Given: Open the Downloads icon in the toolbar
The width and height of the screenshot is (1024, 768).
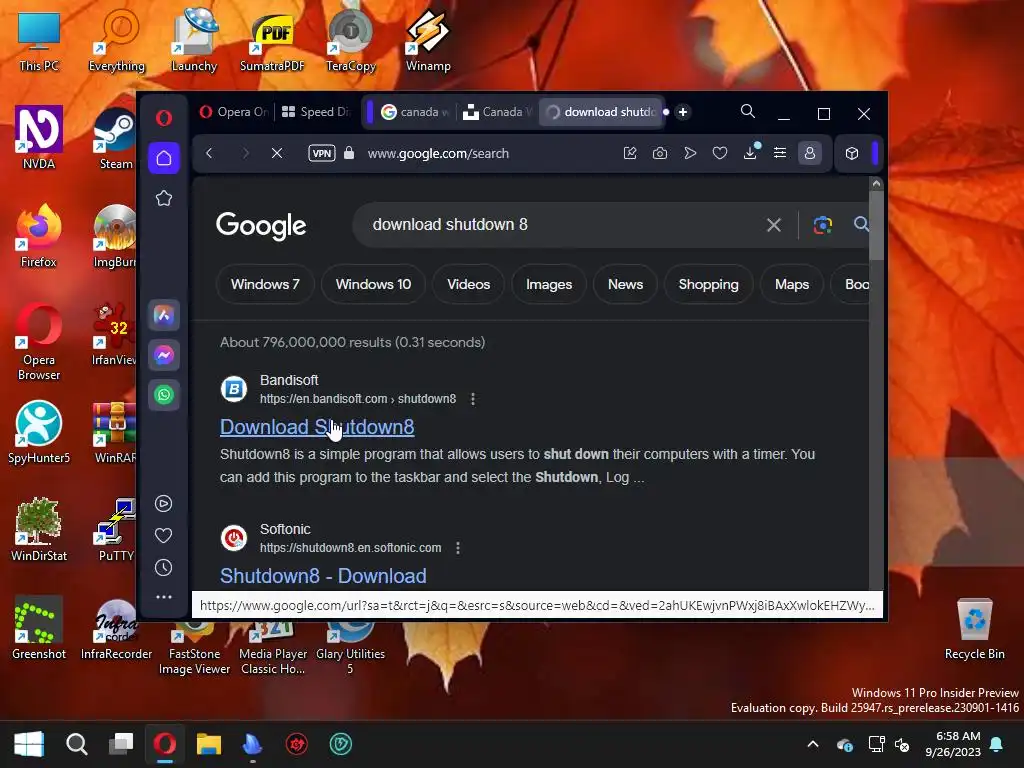Looking at the screenshot, I should [750, 152].
